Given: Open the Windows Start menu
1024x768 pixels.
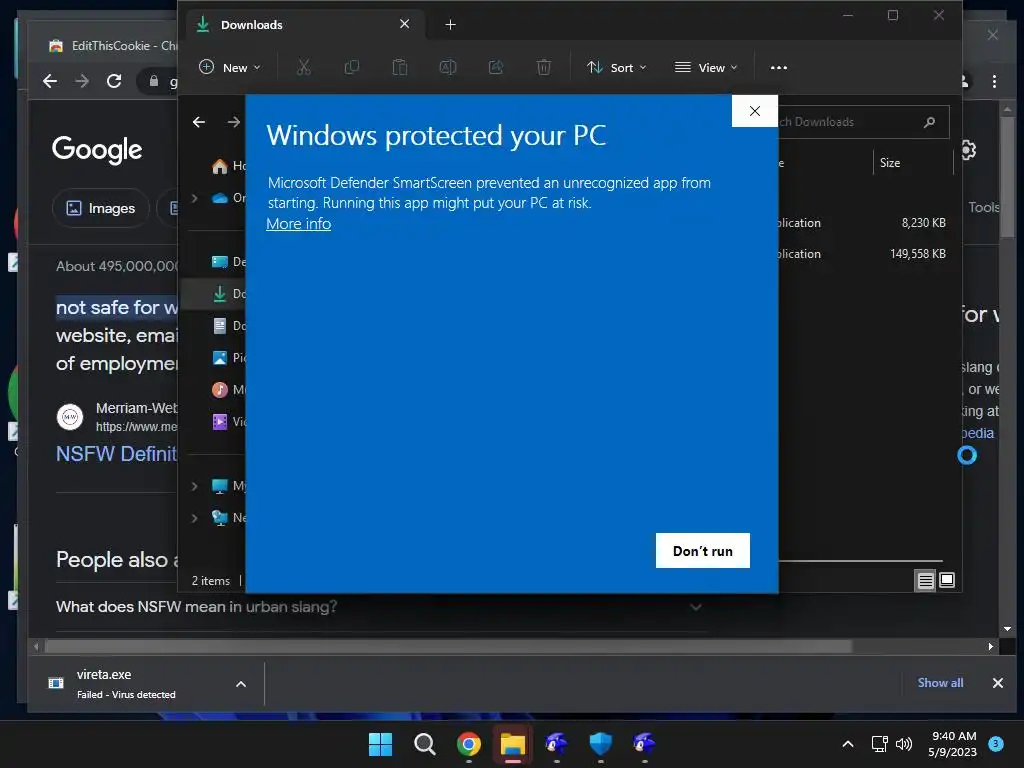Looking at the screenshot, I should (x=380, y=744).
